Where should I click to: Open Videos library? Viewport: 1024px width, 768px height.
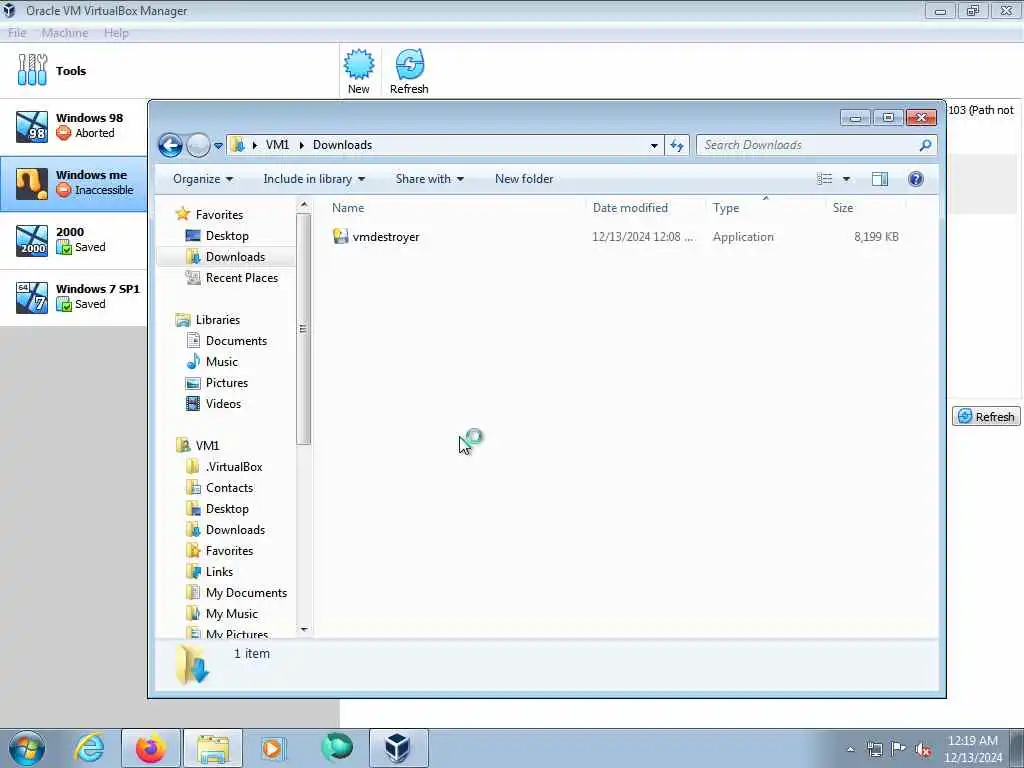click(x=223, y=404)
